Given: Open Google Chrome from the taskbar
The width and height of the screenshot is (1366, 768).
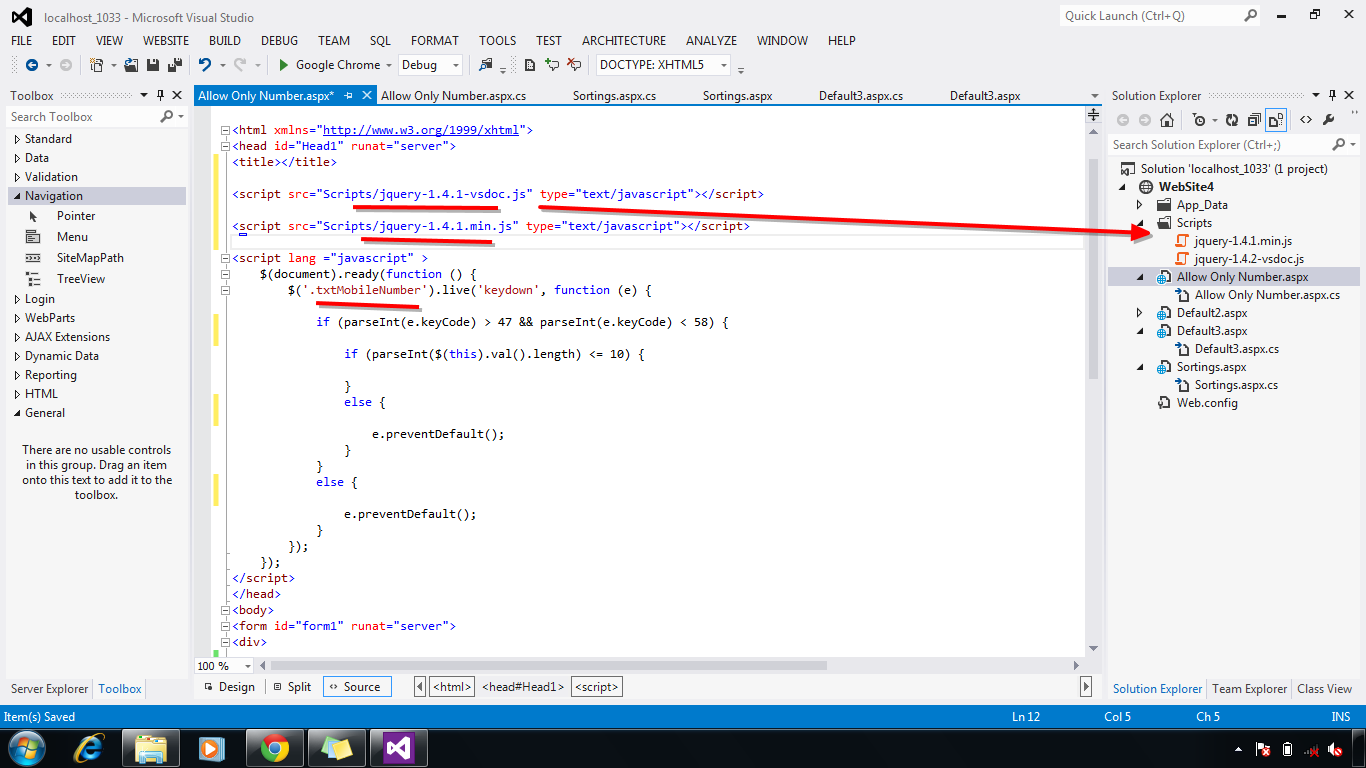Looking at the screenshot, I should click(275, 747).
